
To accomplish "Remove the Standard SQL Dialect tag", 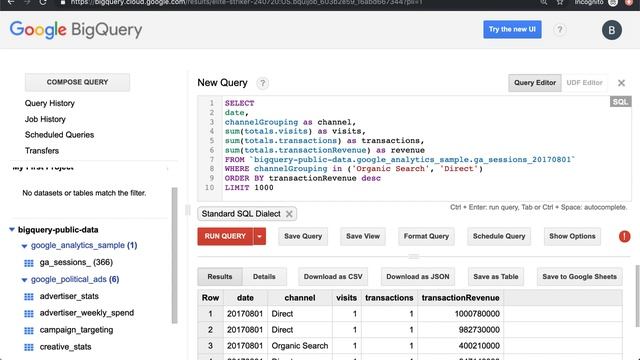I will coord(289,214).
